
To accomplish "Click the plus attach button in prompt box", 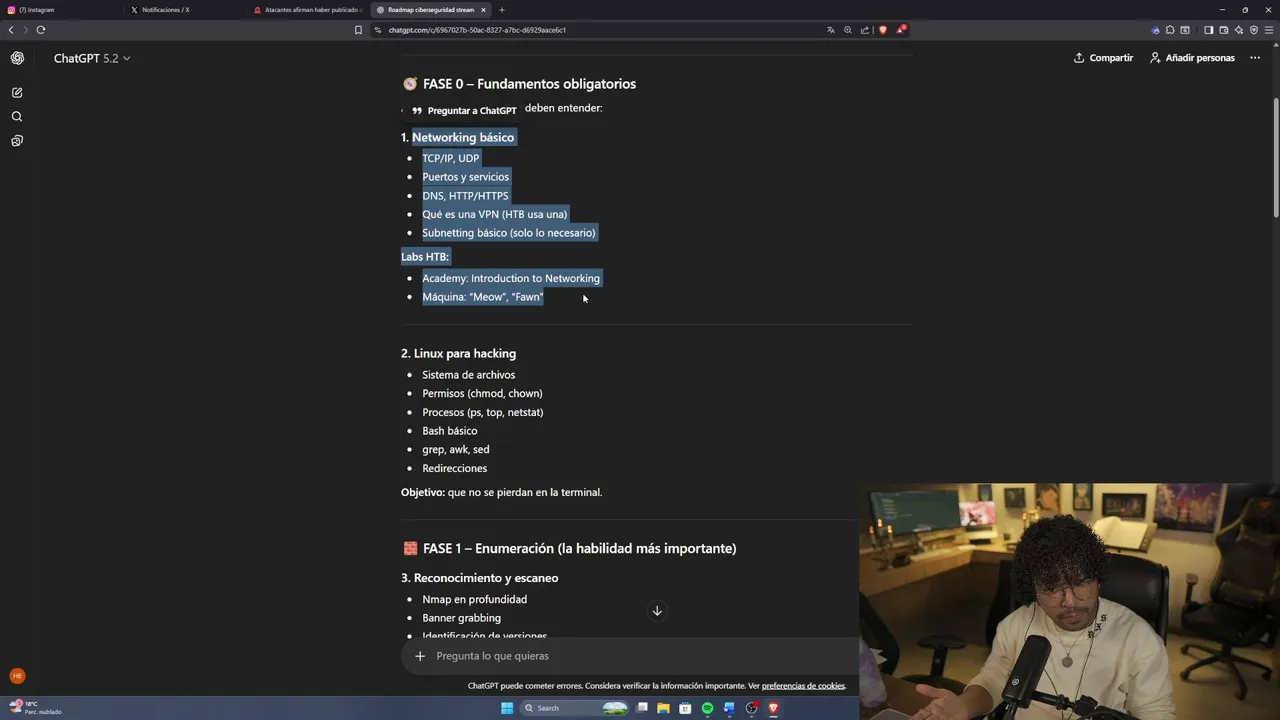I will pos(420,656).
